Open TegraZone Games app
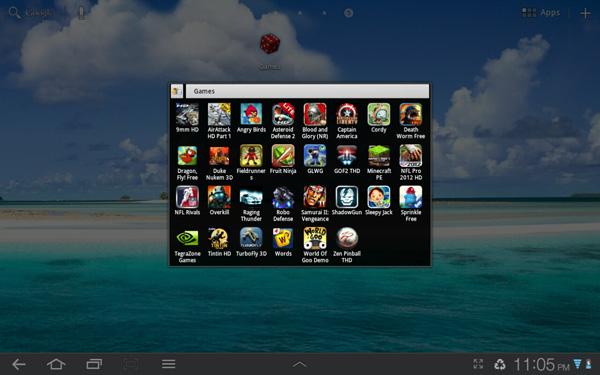600x375 pixels. coord(187,245)
